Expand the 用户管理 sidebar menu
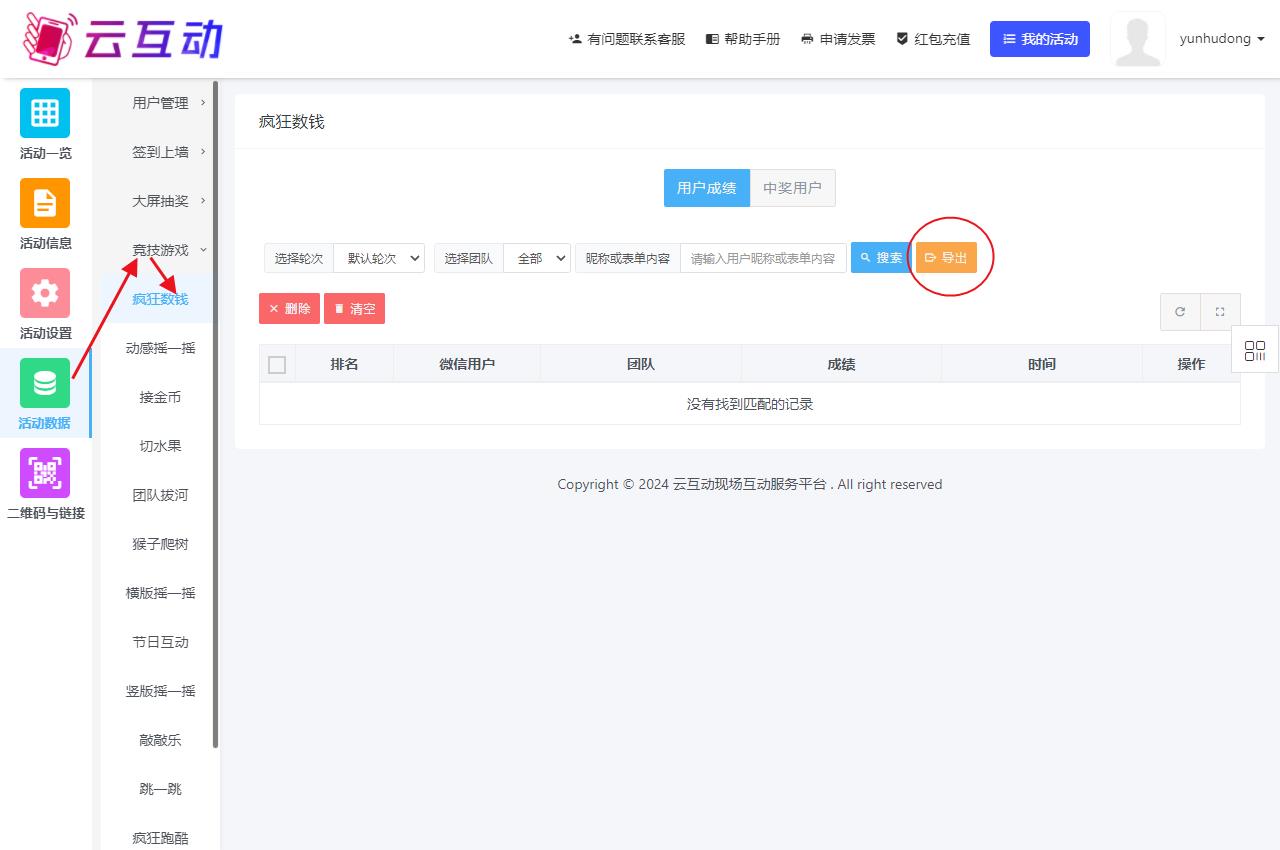Image resolution: width=1280 pixels, height=850 pixels. click(x=160, y=103)
